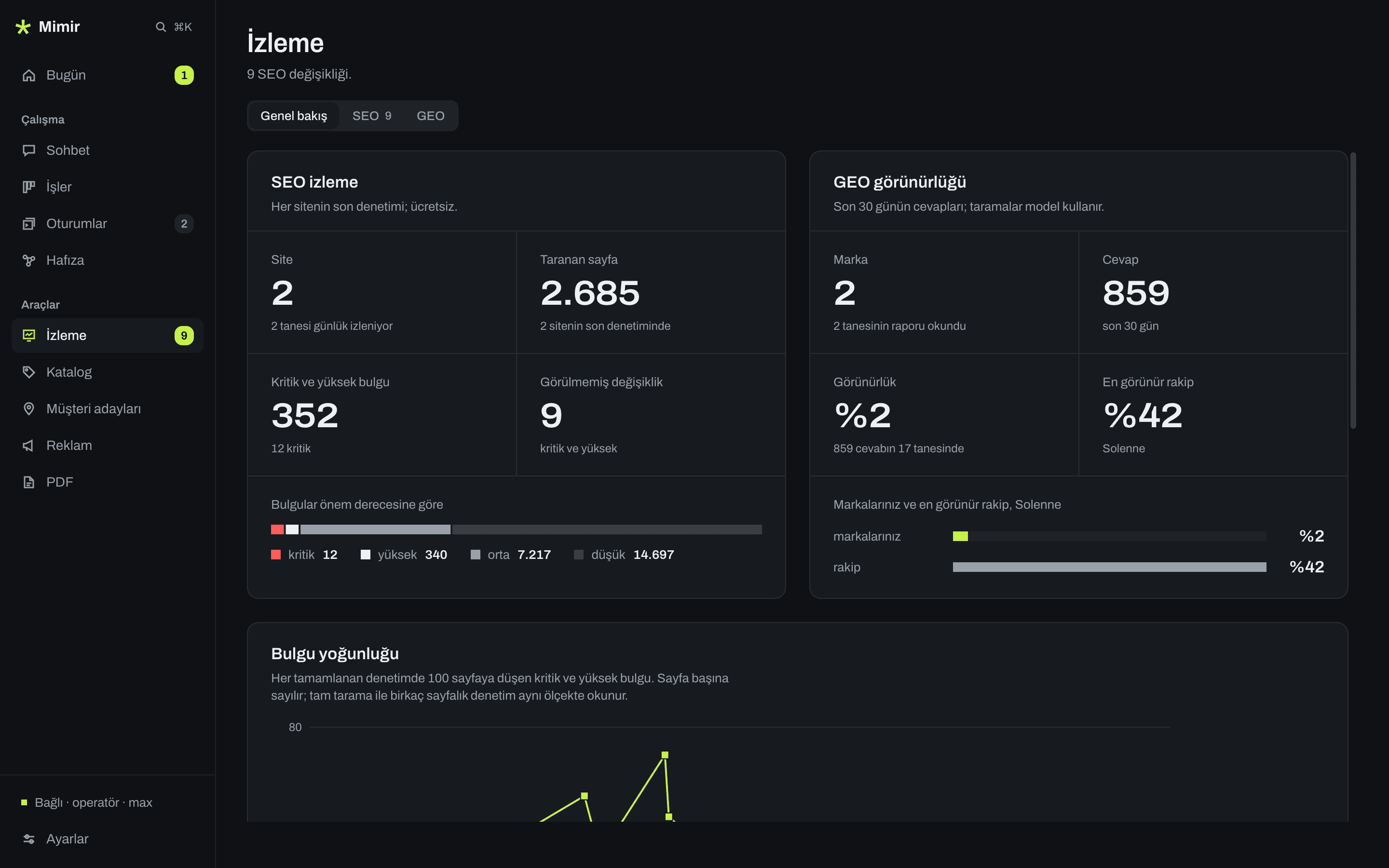Click the markalarınız green visibility bar
1389x868 pixels.
[960, 536]
